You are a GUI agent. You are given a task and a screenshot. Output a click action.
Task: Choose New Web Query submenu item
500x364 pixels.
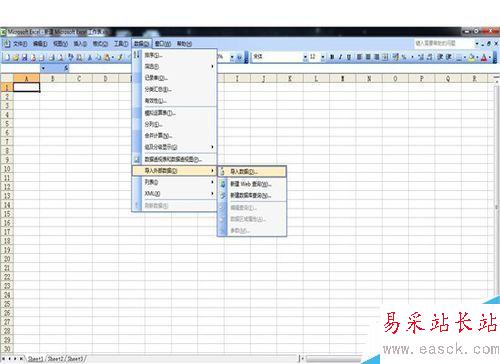click(x=252, y=184)
